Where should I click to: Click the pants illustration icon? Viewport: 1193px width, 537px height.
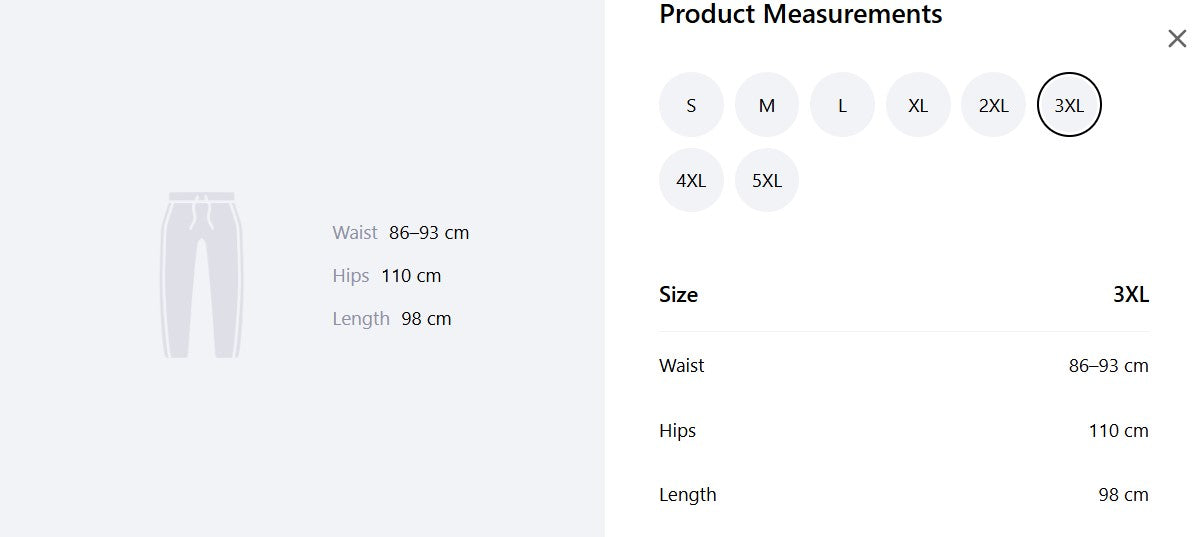click(202, 275)
